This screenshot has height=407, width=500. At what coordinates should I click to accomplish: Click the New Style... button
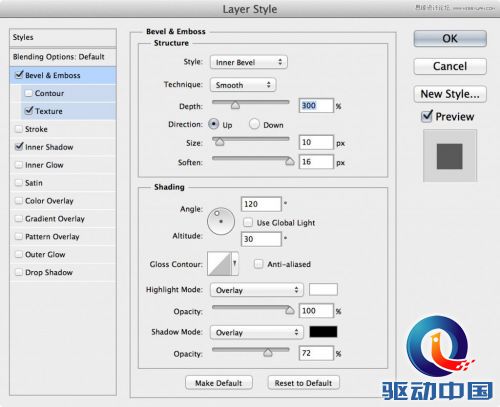(450, 94)
